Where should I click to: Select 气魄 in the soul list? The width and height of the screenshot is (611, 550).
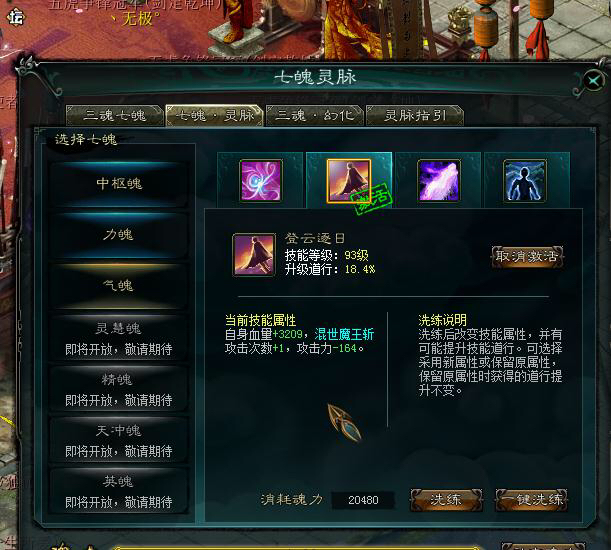tap(119, 286)
